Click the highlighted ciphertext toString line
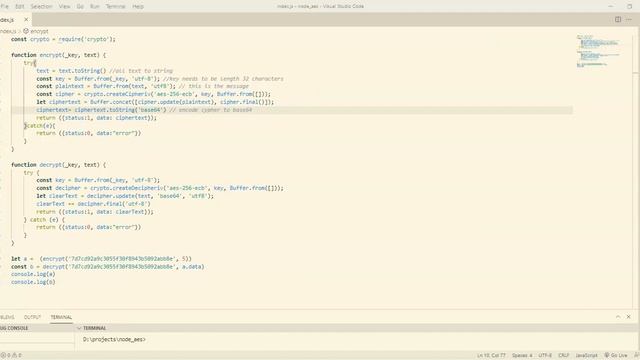The image size is (640, 360). pos(144,110)
